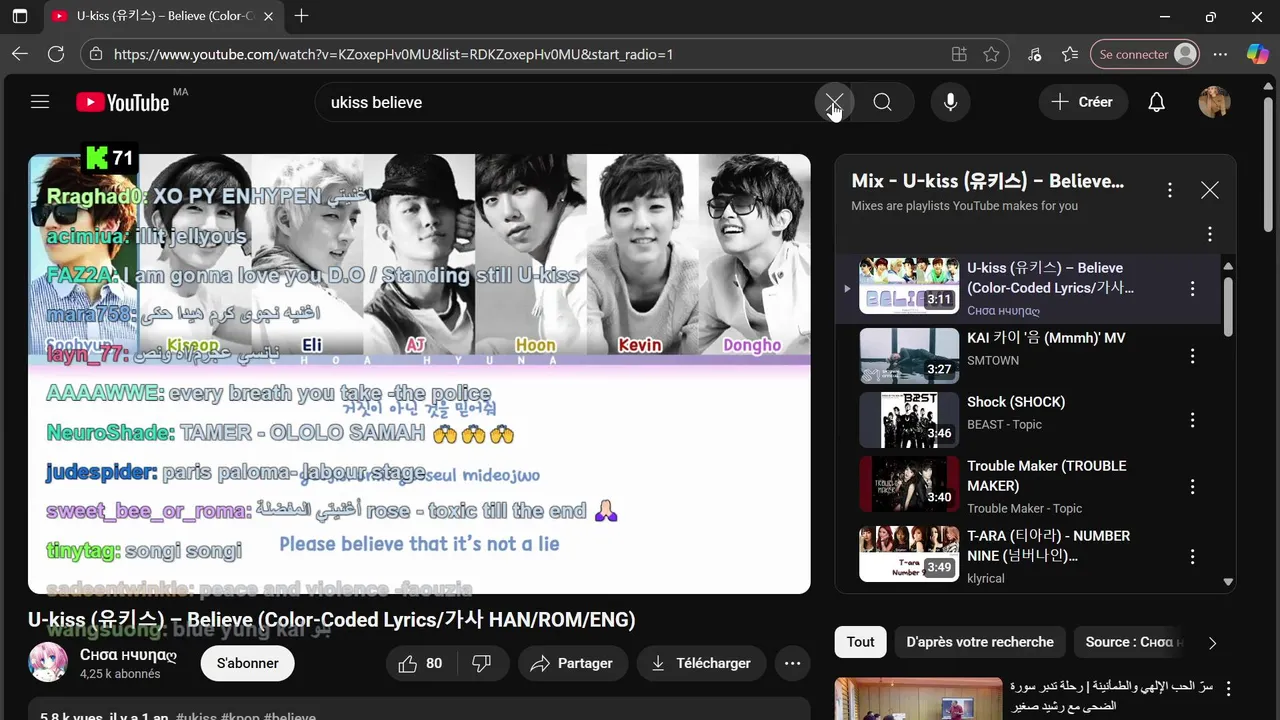Open options for Trouble Maker item
Viewport: 1280px width, 720px height.
click(1192, 487)
